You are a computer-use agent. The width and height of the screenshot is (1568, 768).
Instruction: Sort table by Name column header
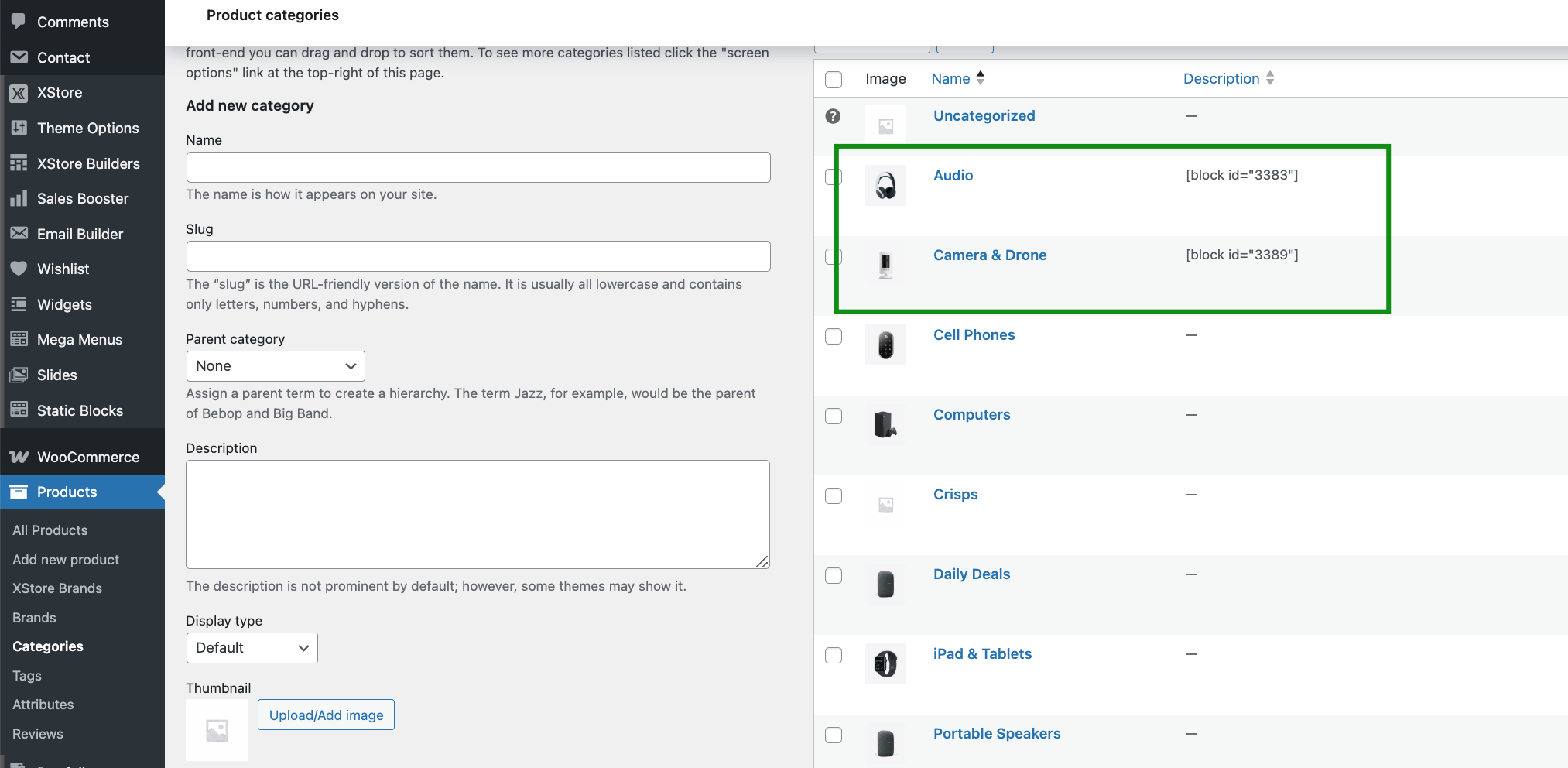pos(950,78)
